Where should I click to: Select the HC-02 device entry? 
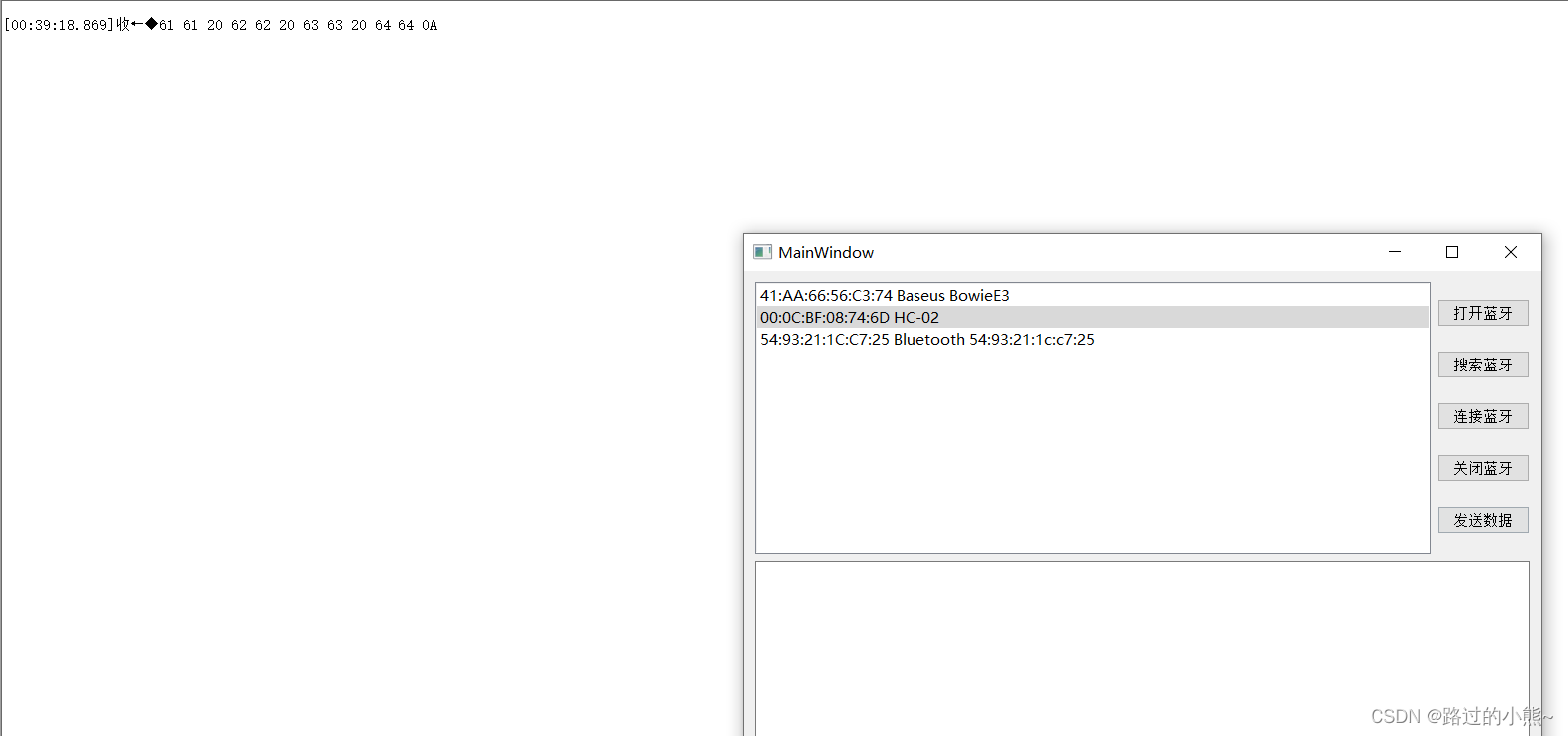pyautogui.click(x=1093, y=317)
